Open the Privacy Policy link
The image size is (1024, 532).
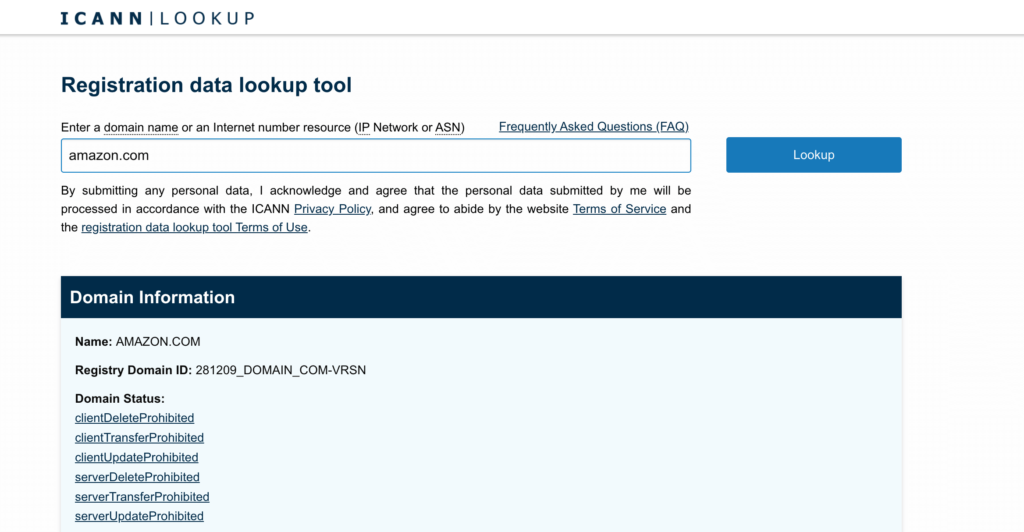332,209
